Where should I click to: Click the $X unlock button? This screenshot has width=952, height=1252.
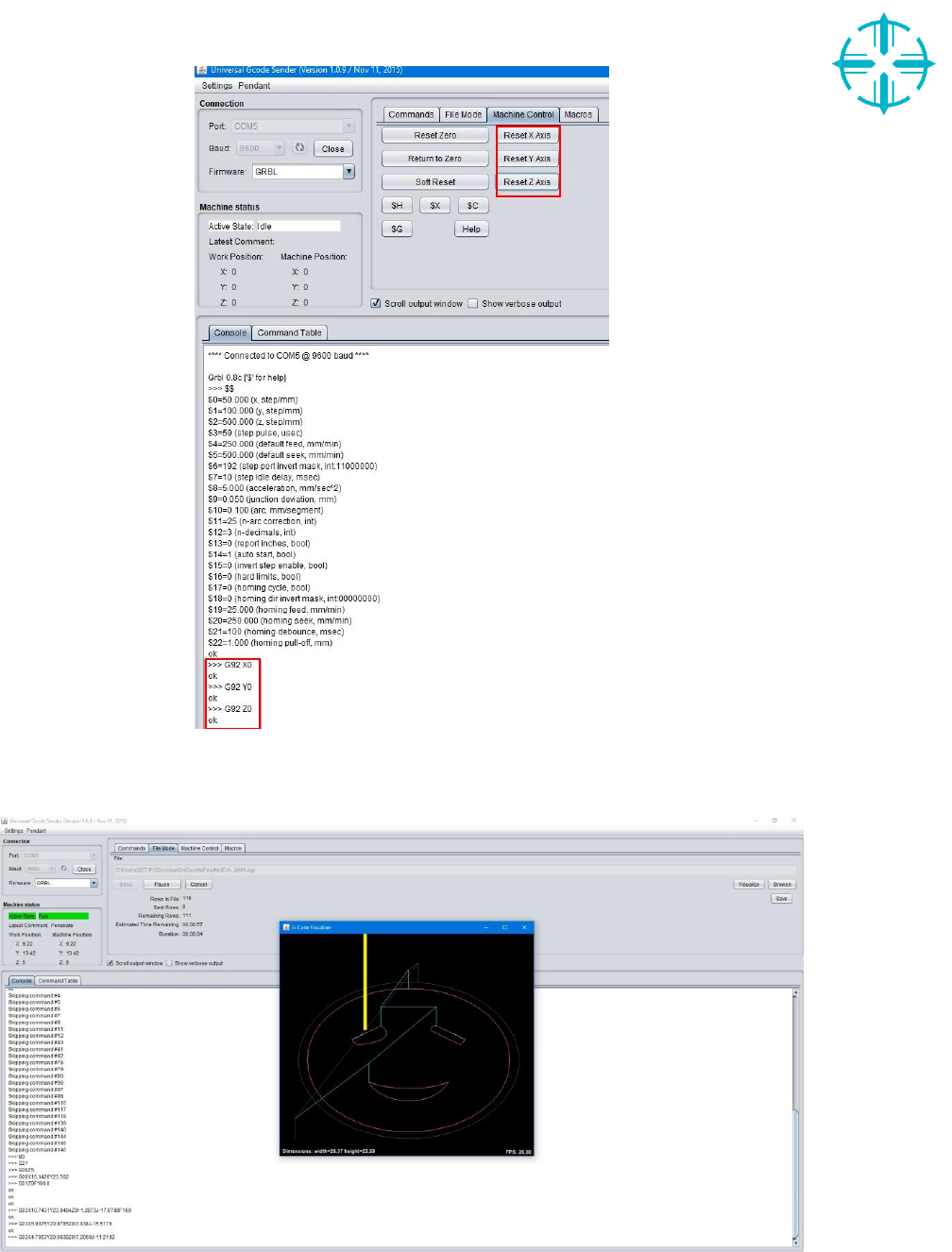tap(434, 205)
